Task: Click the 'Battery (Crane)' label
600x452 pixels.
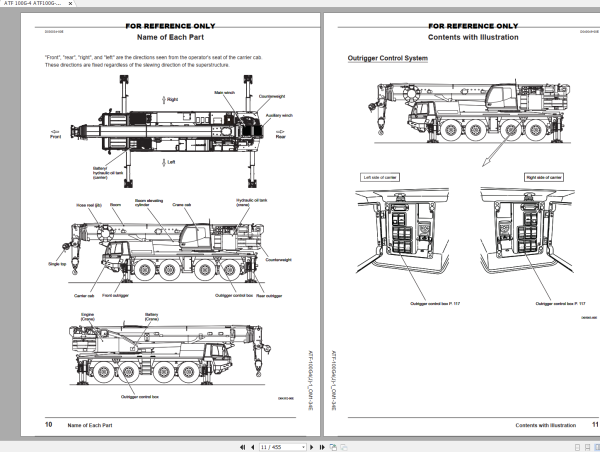Action: pos(152,317)
